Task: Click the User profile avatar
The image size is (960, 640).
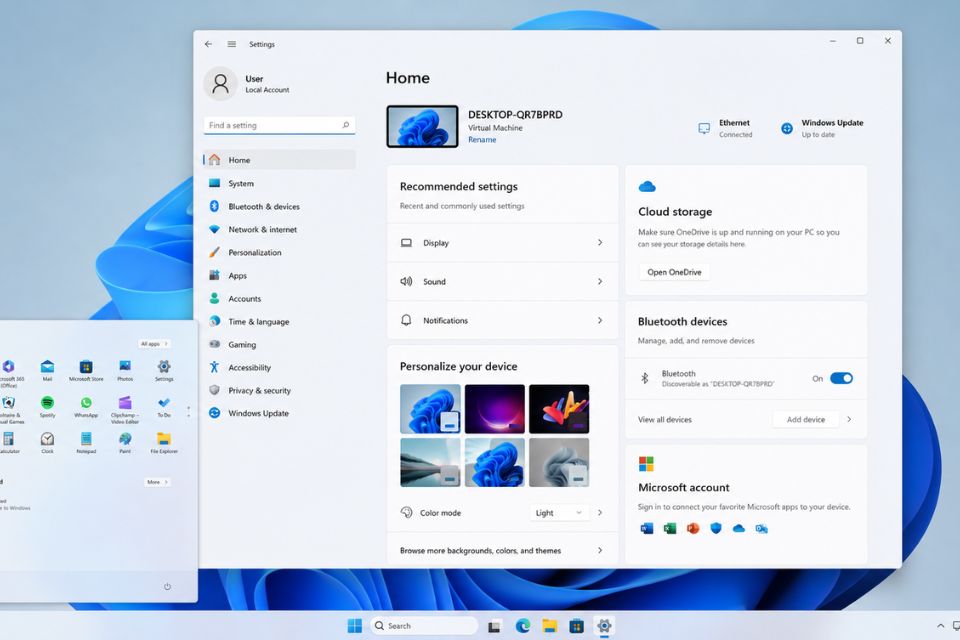Action: (220, 83)
